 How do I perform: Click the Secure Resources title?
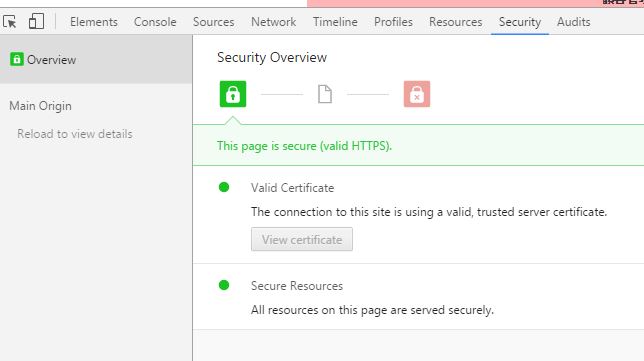[297, 285]
